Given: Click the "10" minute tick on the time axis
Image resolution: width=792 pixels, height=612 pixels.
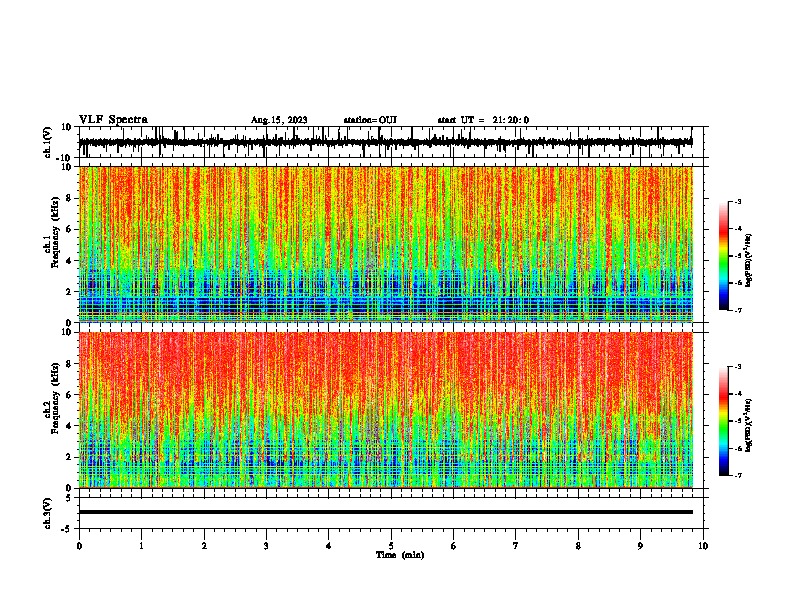Looking at the screenshot, I should coord(703,546).
